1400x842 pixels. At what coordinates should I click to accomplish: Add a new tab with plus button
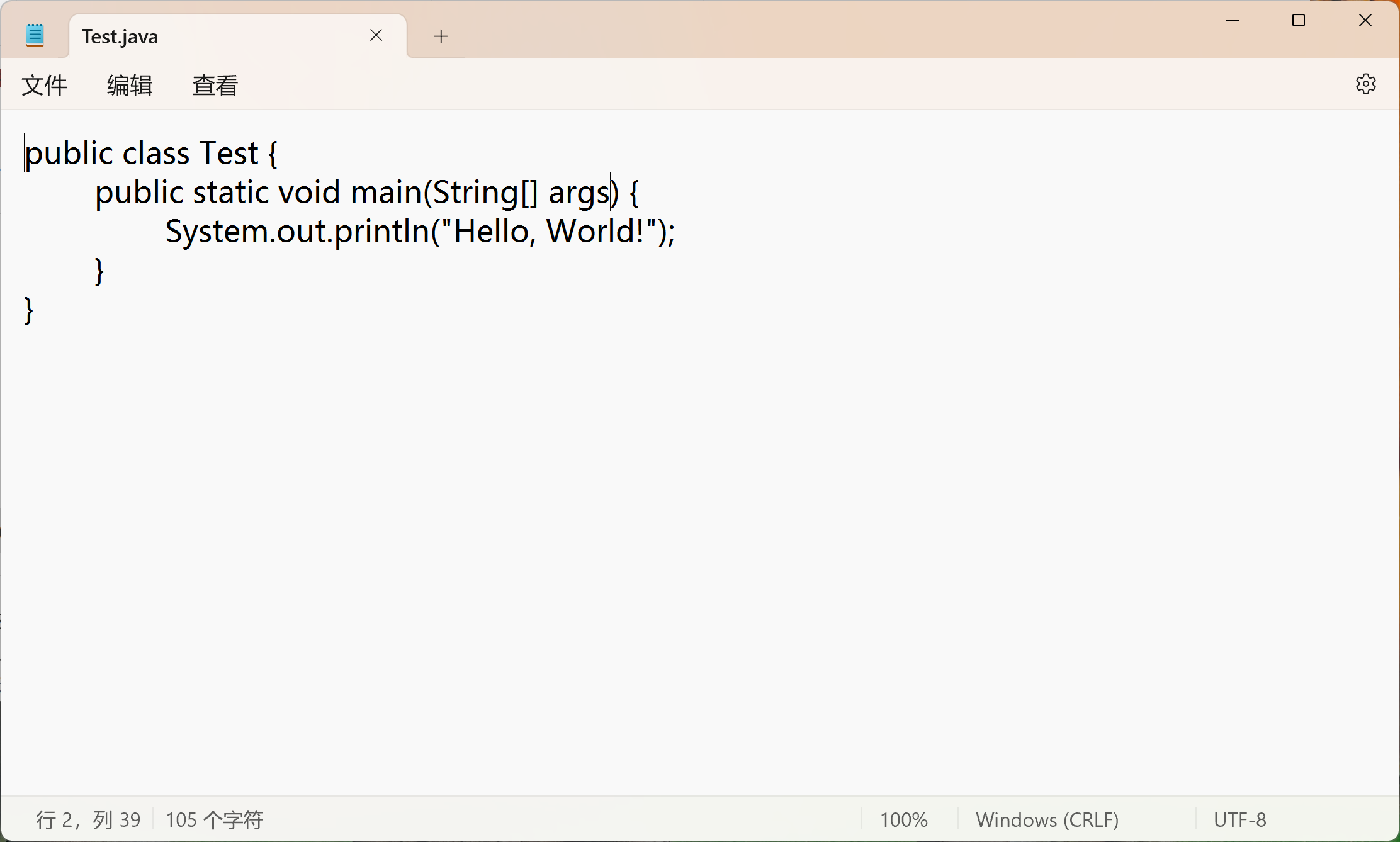(x=441, y=36)
